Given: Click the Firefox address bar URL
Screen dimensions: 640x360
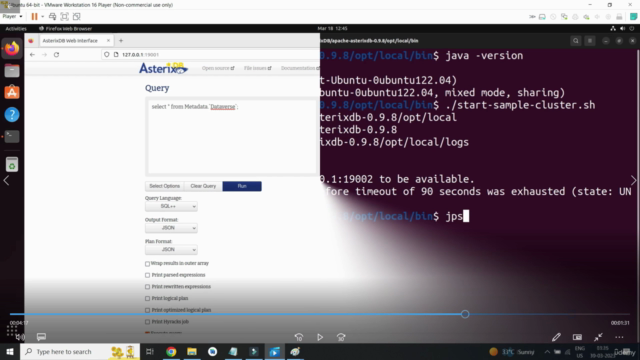Looking at the screenshot, I should pyautogui.click(x=140, y=55).
